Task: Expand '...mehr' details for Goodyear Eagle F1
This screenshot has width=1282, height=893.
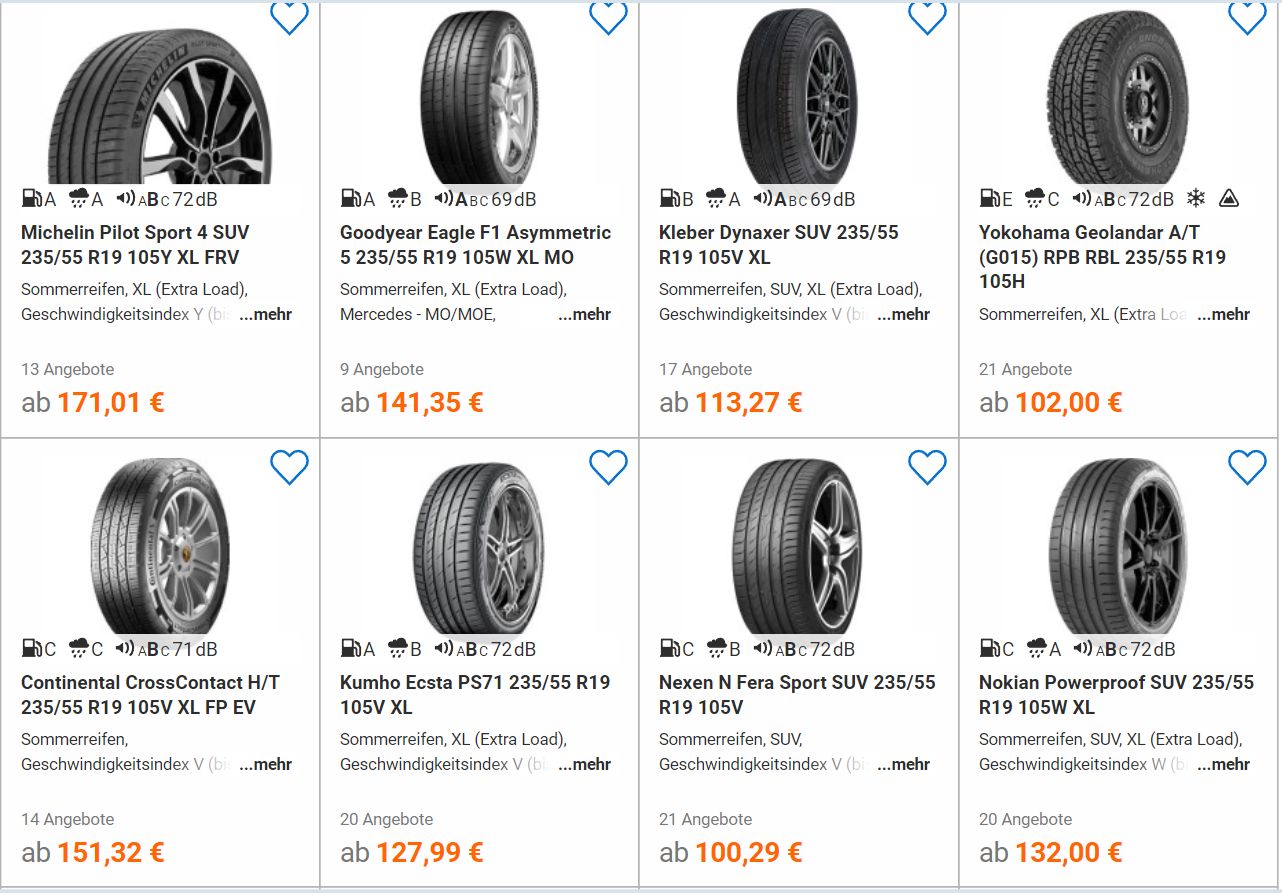Action: click(585, 314)
